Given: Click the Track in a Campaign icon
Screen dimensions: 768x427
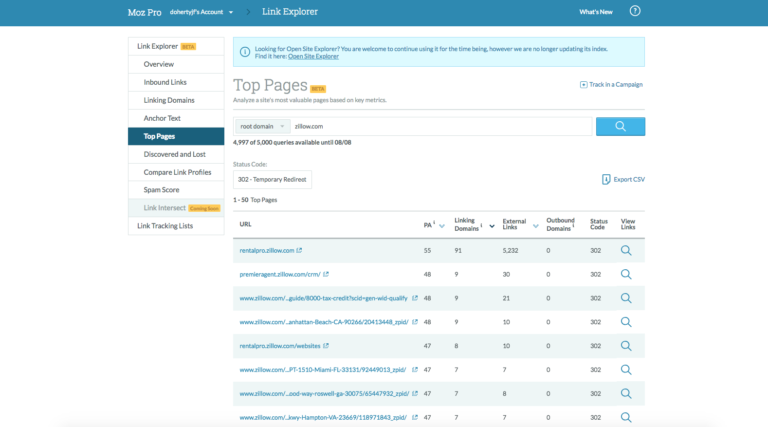Looking at the screenshot, I should click(583, 85).
